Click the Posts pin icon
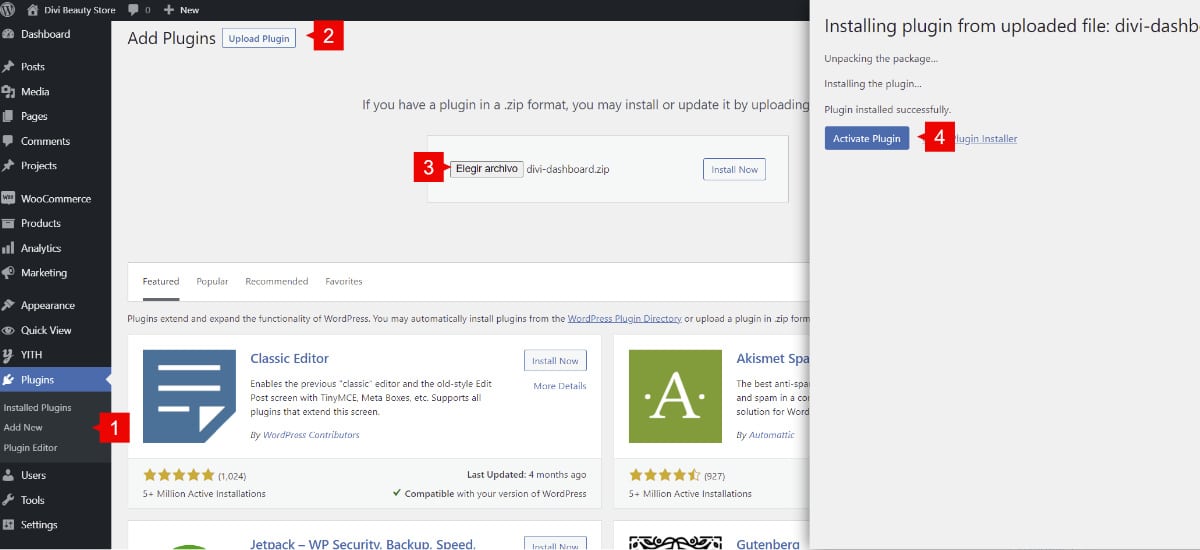Viewport: 1200px width, 550px height. tap(9, 67)
